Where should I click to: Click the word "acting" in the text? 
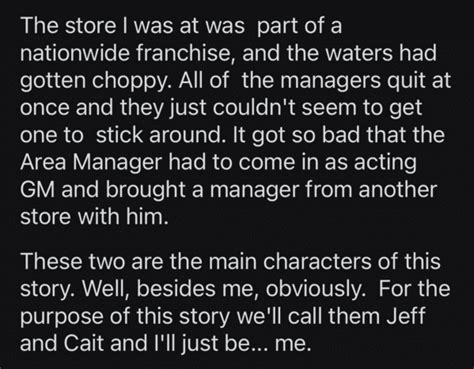[385, 164]
